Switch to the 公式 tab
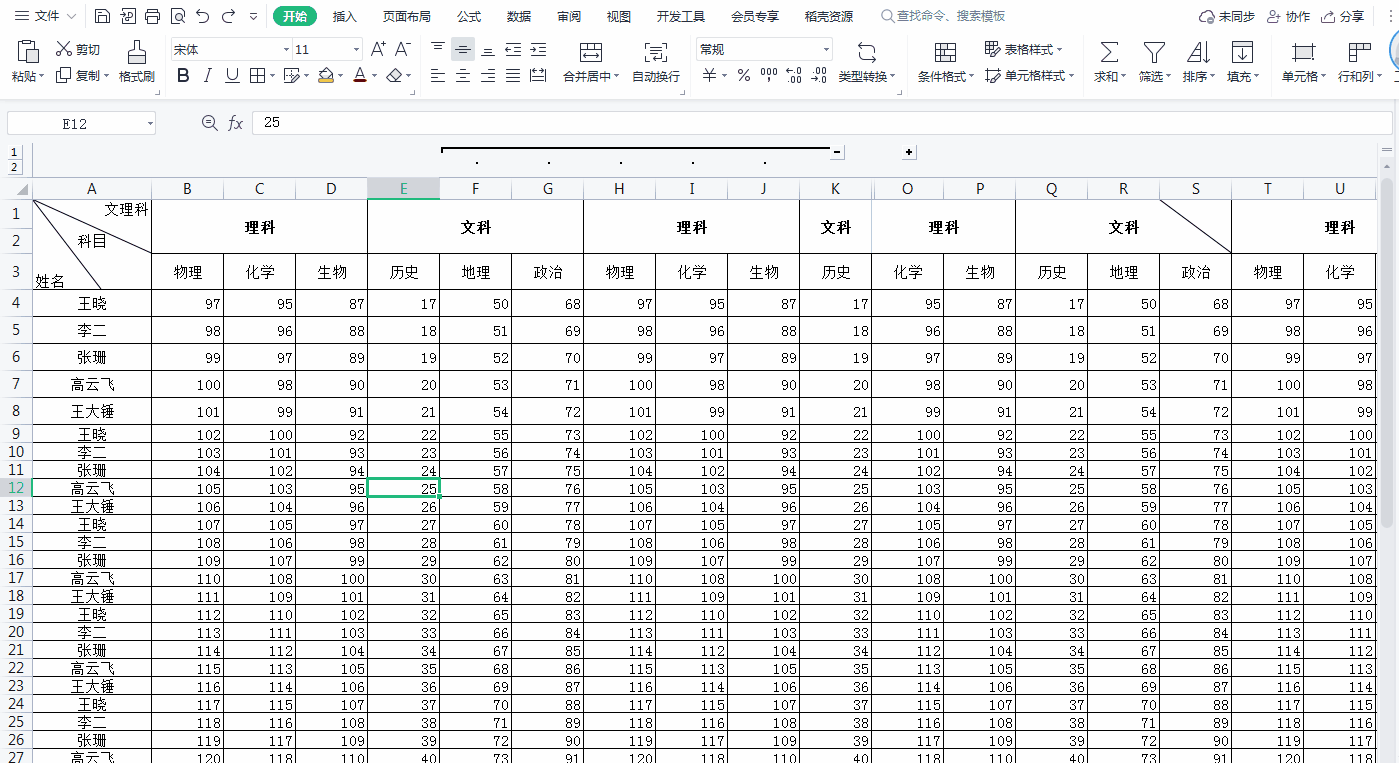The height and width of the screenshot is (763, 1399). (469, 16)
